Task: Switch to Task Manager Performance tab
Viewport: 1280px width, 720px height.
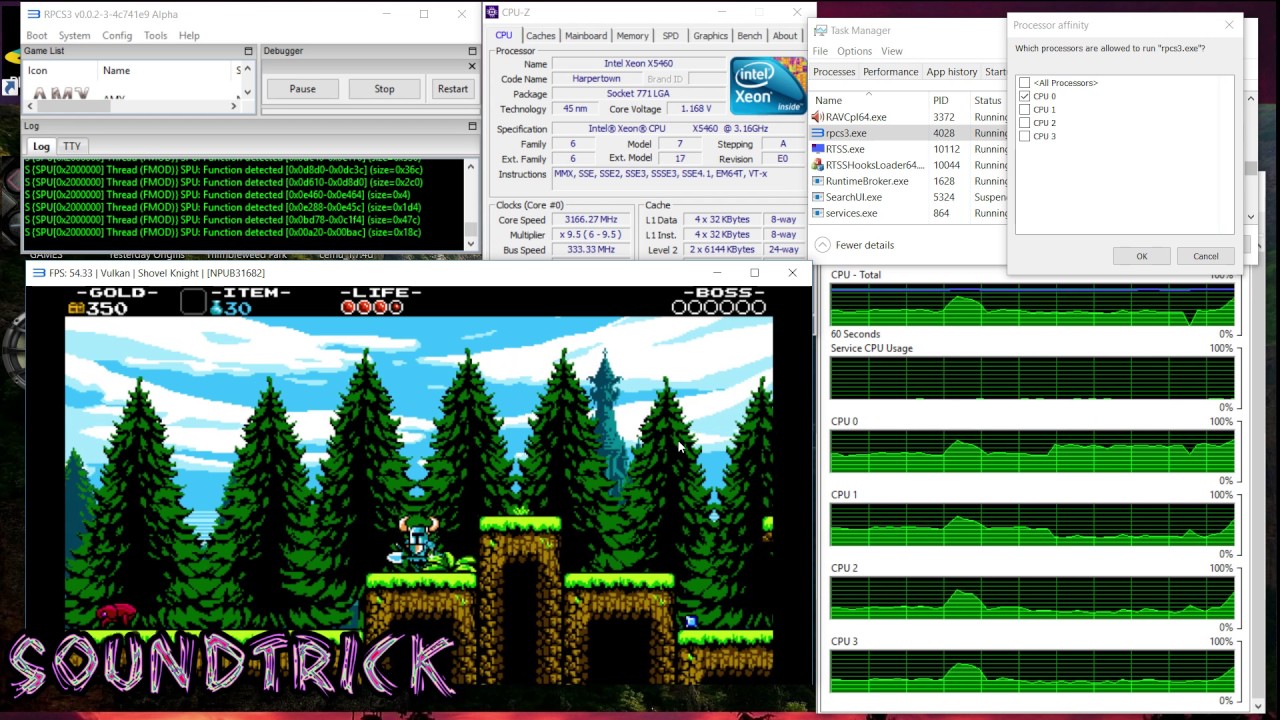Action: pos(890,72)
